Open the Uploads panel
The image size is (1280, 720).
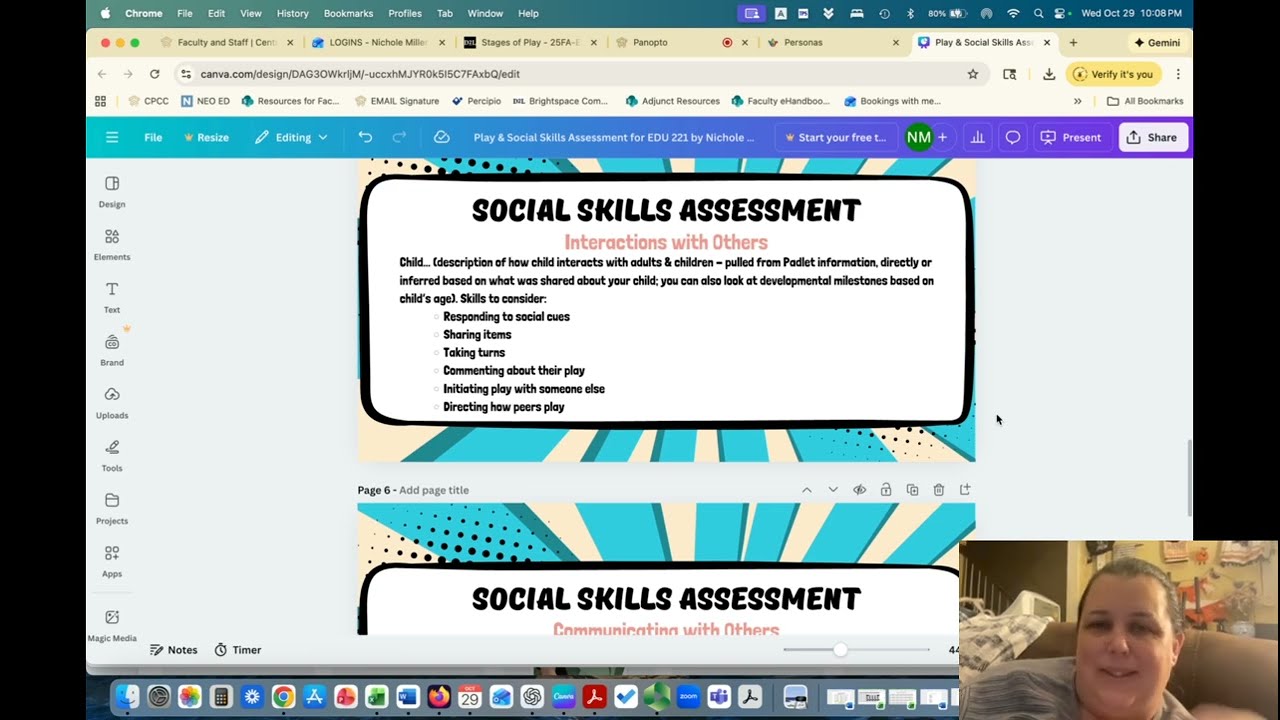coord(112,402)
